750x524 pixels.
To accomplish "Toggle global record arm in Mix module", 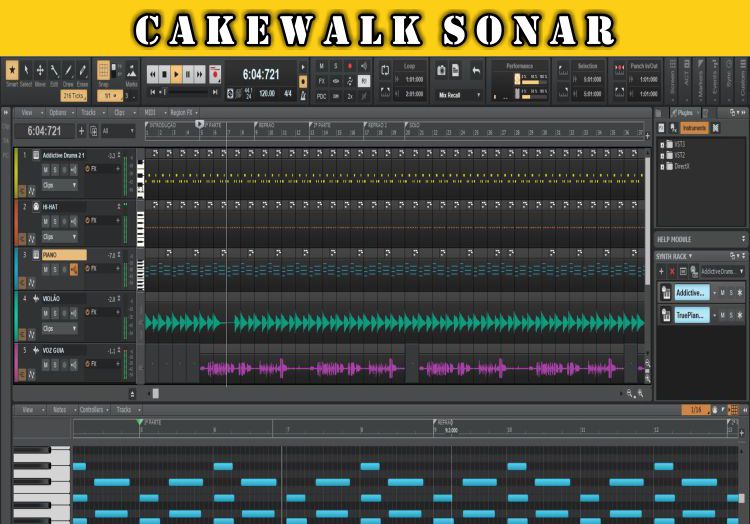I will [x=350, y=66].
